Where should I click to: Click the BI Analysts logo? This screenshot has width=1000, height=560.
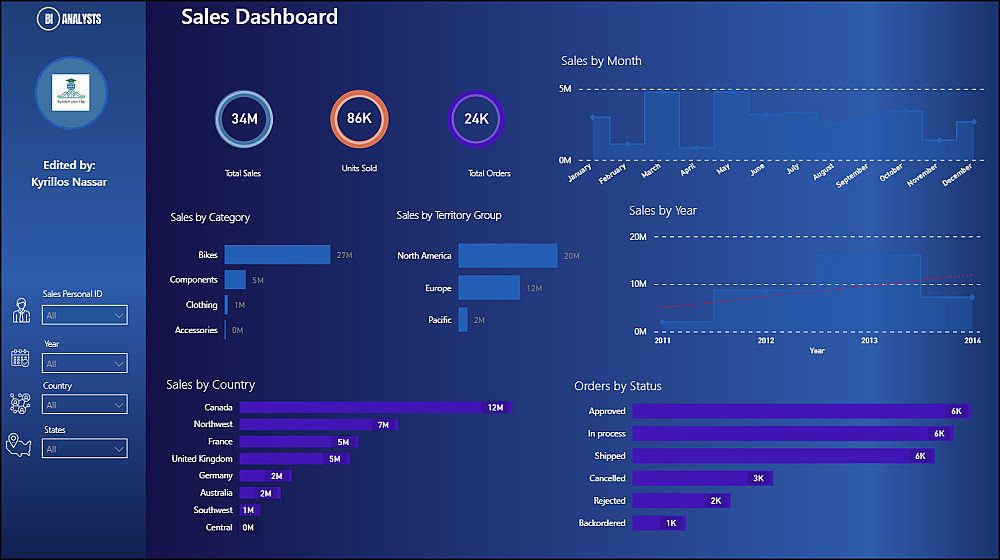point(70,18)
